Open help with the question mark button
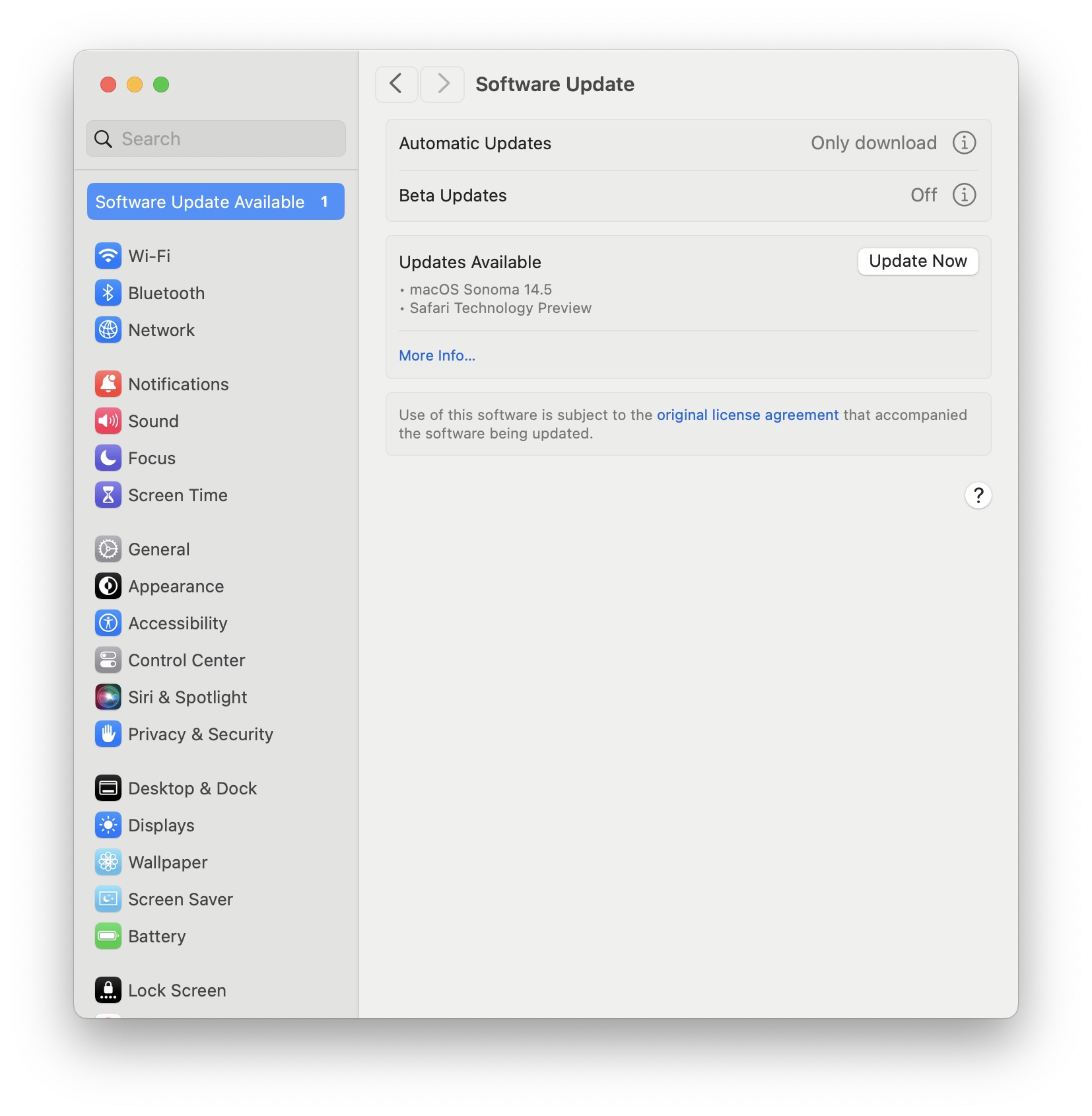This screenshot has width=1092, height=1116. [x=978, y=495]
